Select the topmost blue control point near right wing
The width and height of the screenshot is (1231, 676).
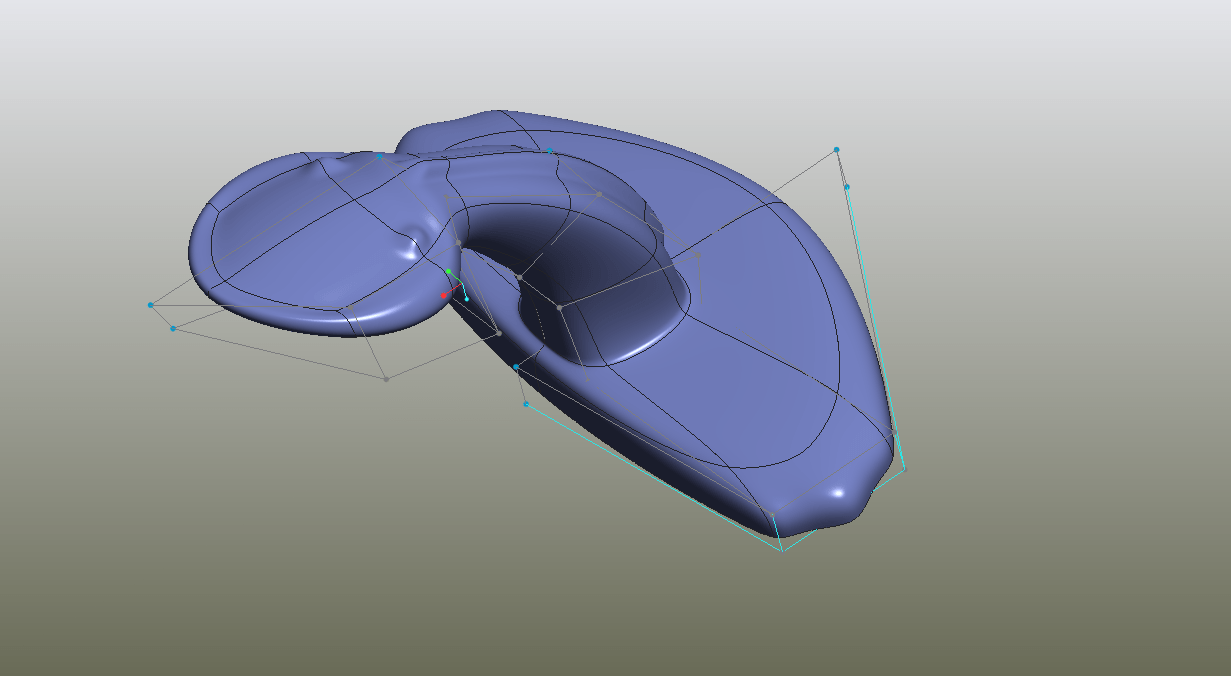[837, 150]
